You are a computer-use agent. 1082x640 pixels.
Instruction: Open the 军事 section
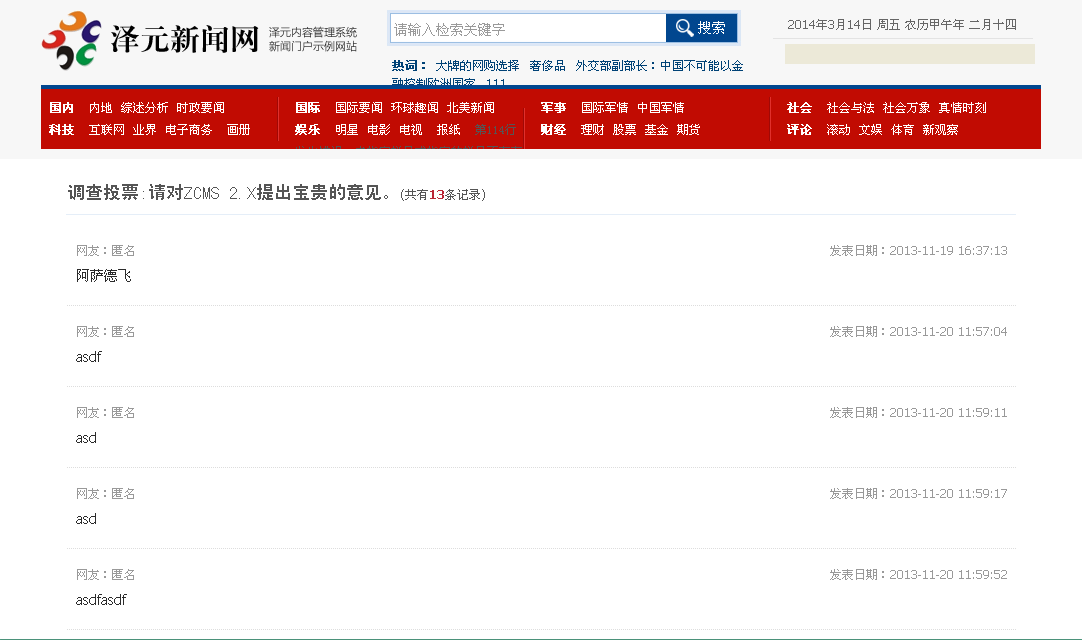tap(553, 108)
